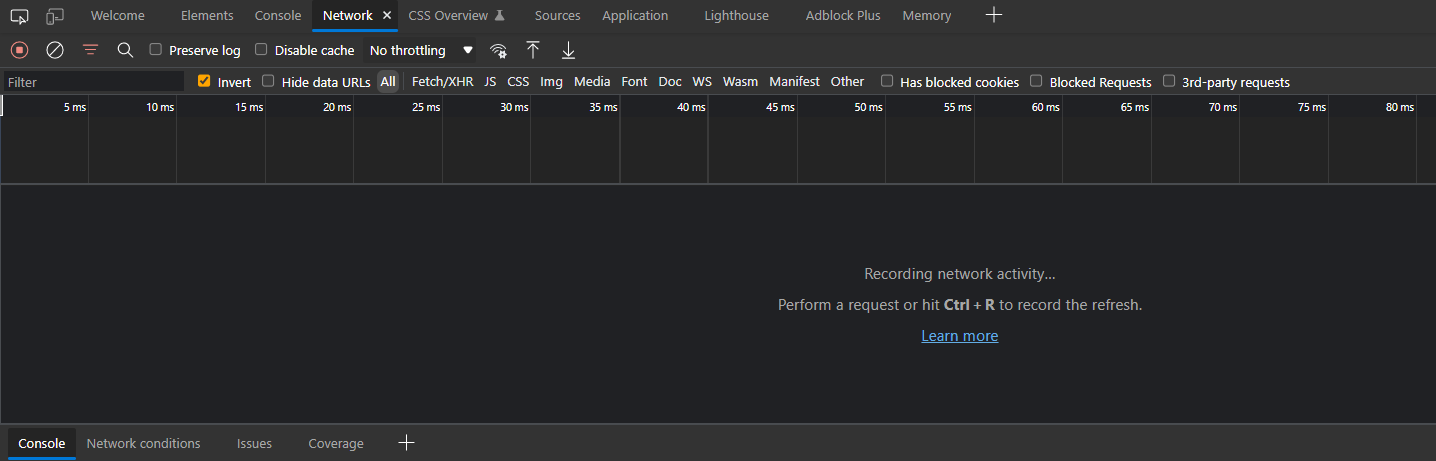
Task: Switch to the Elements tab
Action: [x=207, y=15]
